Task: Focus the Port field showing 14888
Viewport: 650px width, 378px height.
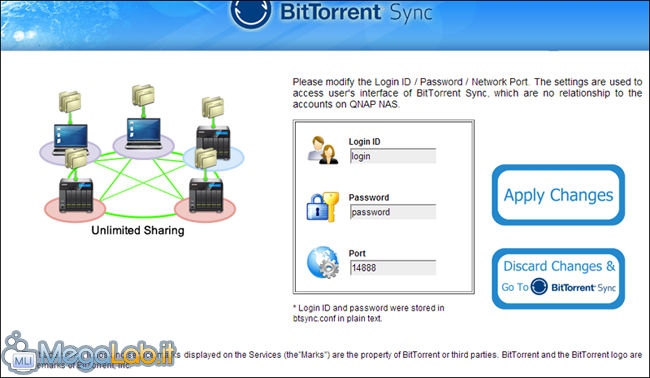Action: 393,268
